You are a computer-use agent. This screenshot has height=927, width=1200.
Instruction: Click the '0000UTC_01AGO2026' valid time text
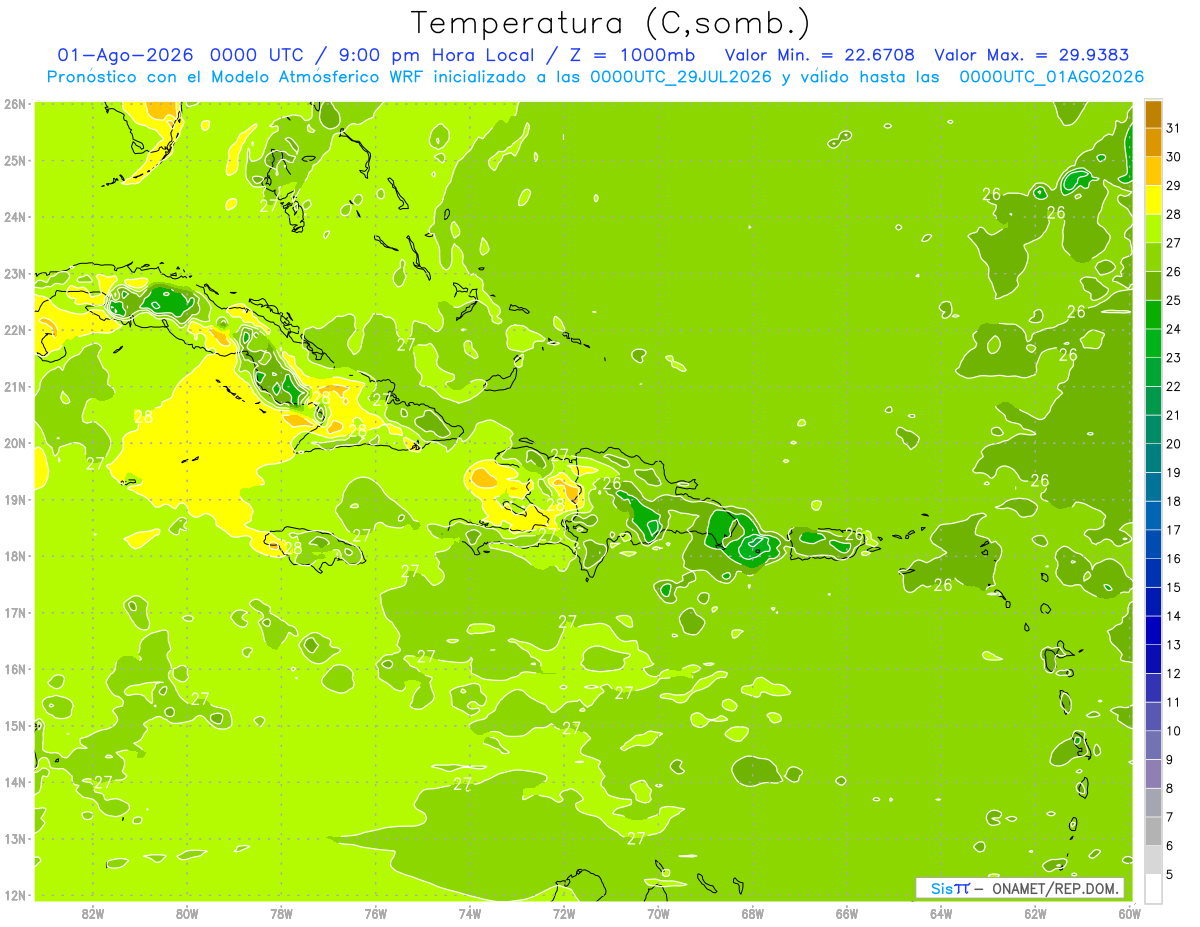(x=1051, y=77)
